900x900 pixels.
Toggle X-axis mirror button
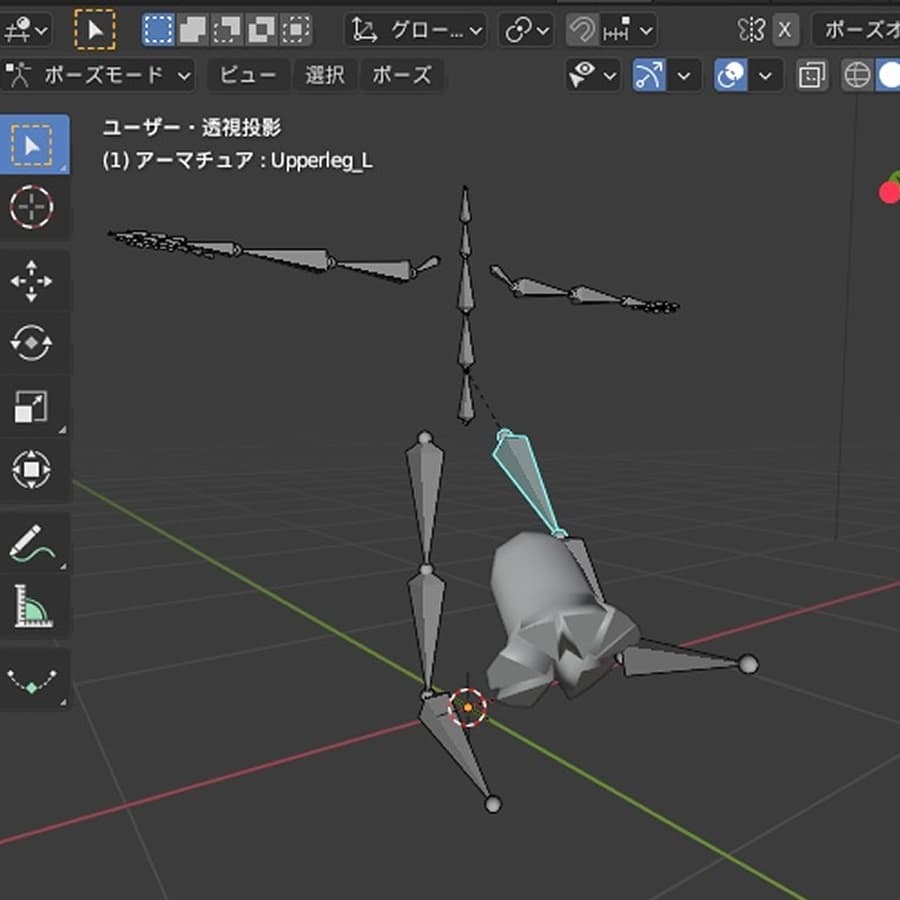(784, 30)
